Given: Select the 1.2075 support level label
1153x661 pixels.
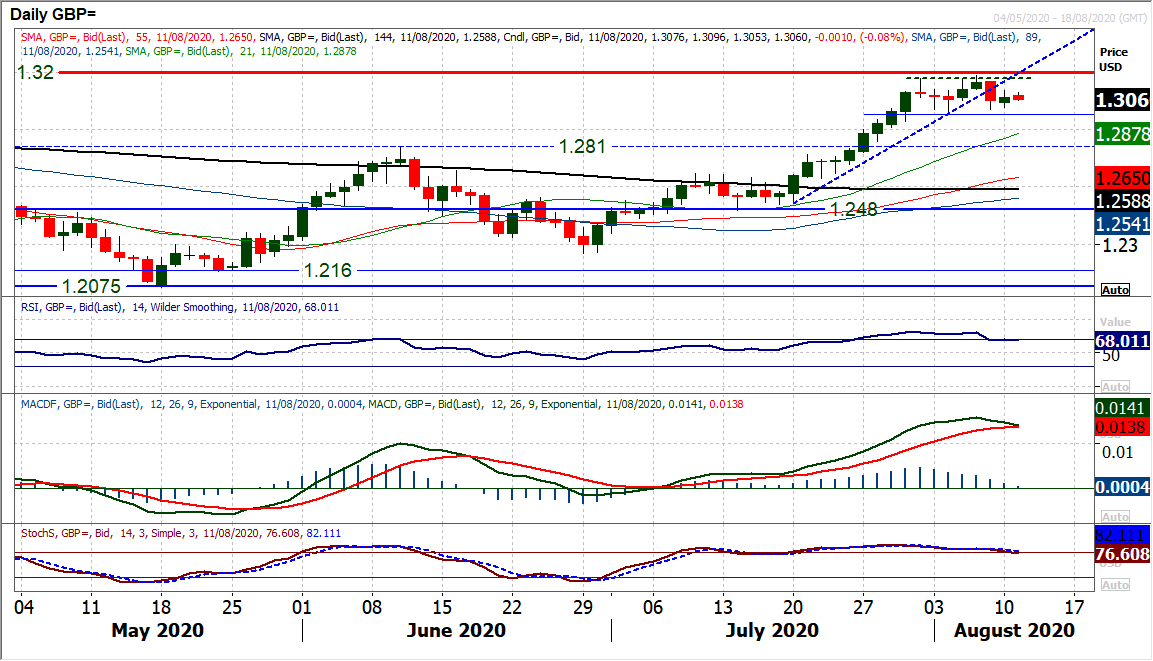Looking at the screenshot, I should click(92, 285).
